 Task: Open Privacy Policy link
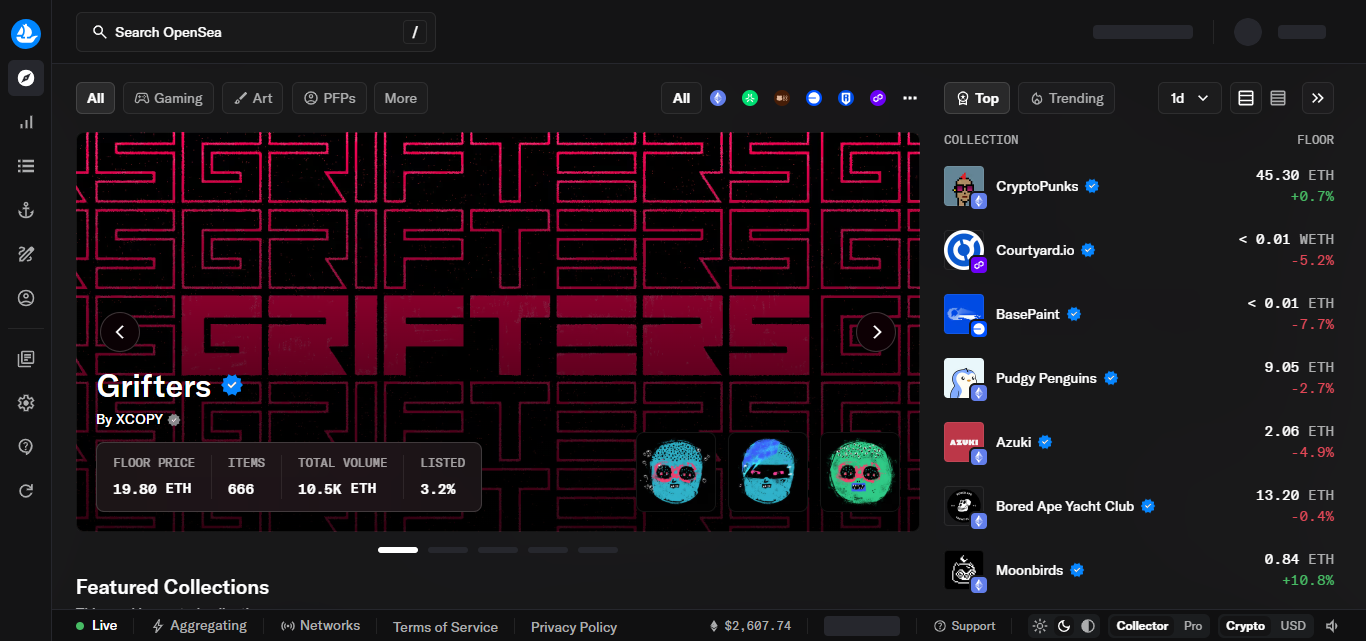pos(574,627)
